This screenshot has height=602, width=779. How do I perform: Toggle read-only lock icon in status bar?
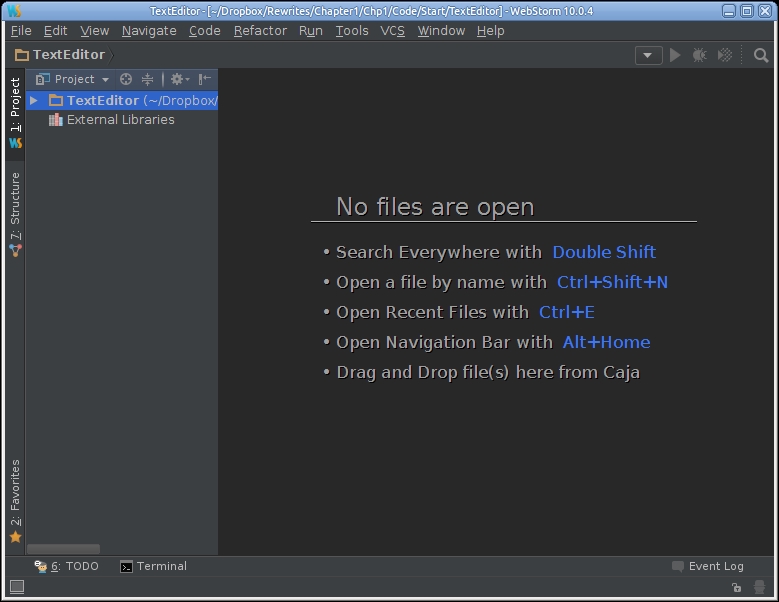(736, 588)
